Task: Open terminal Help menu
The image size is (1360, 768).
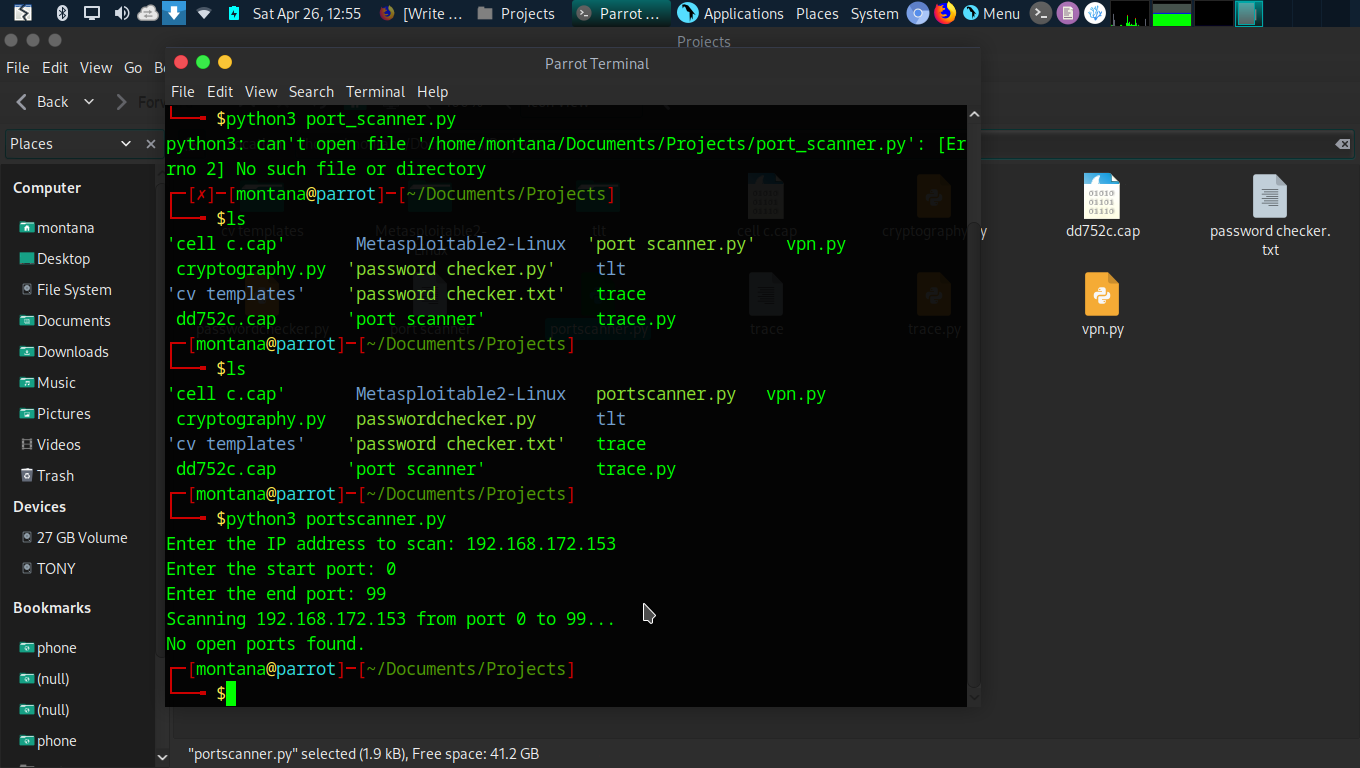Action: pos(432,91)
